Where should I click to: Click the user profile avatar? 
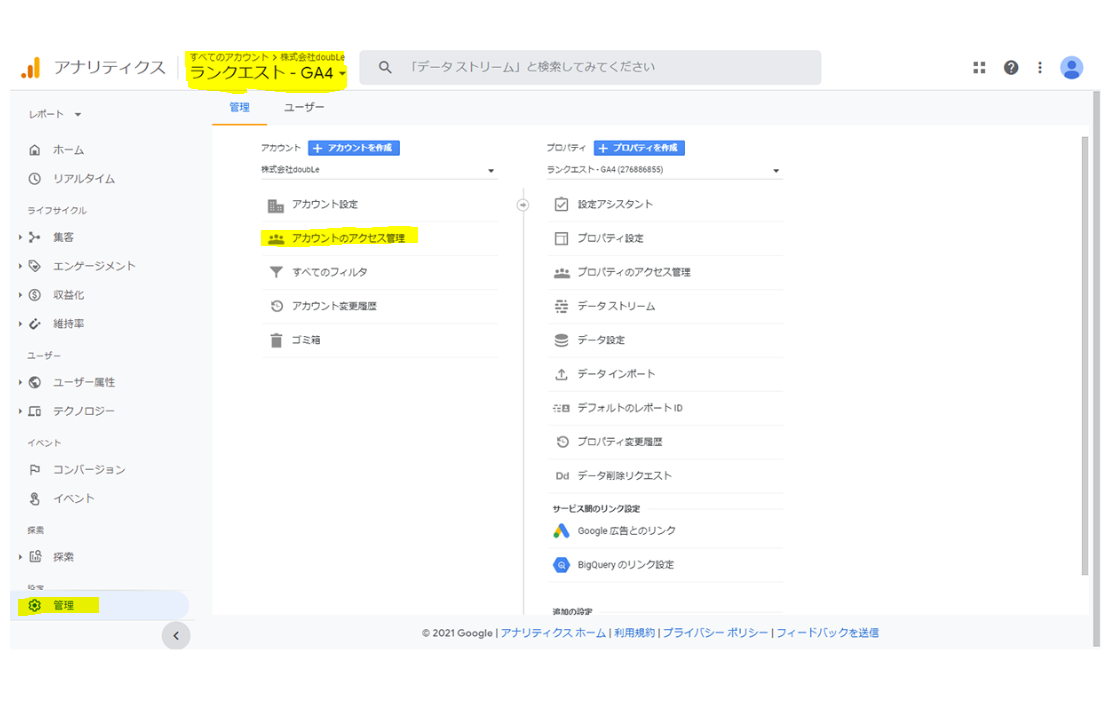click(1071, 67)
